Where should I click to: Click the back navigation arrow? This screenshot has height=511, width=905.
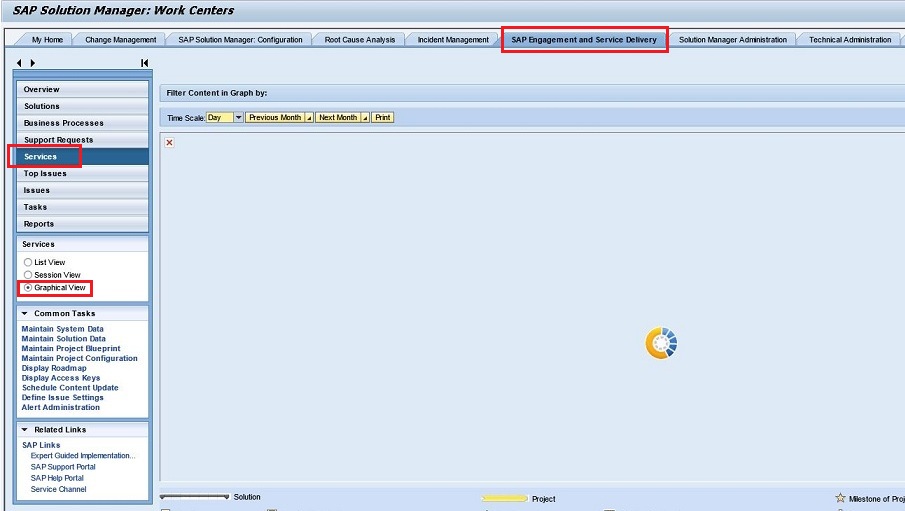click(x=19, y=63)
